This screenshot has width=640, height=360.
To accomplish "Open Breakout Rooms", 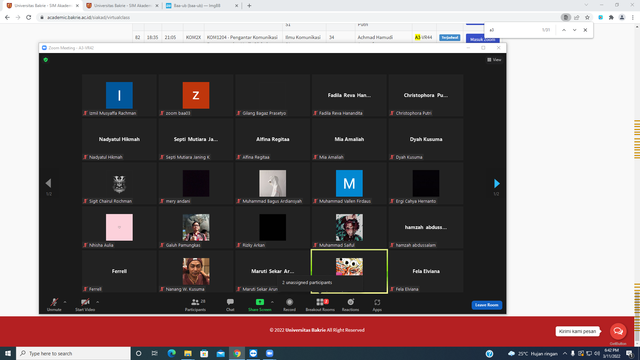I will pyautogui.click(x=320, y=304).
